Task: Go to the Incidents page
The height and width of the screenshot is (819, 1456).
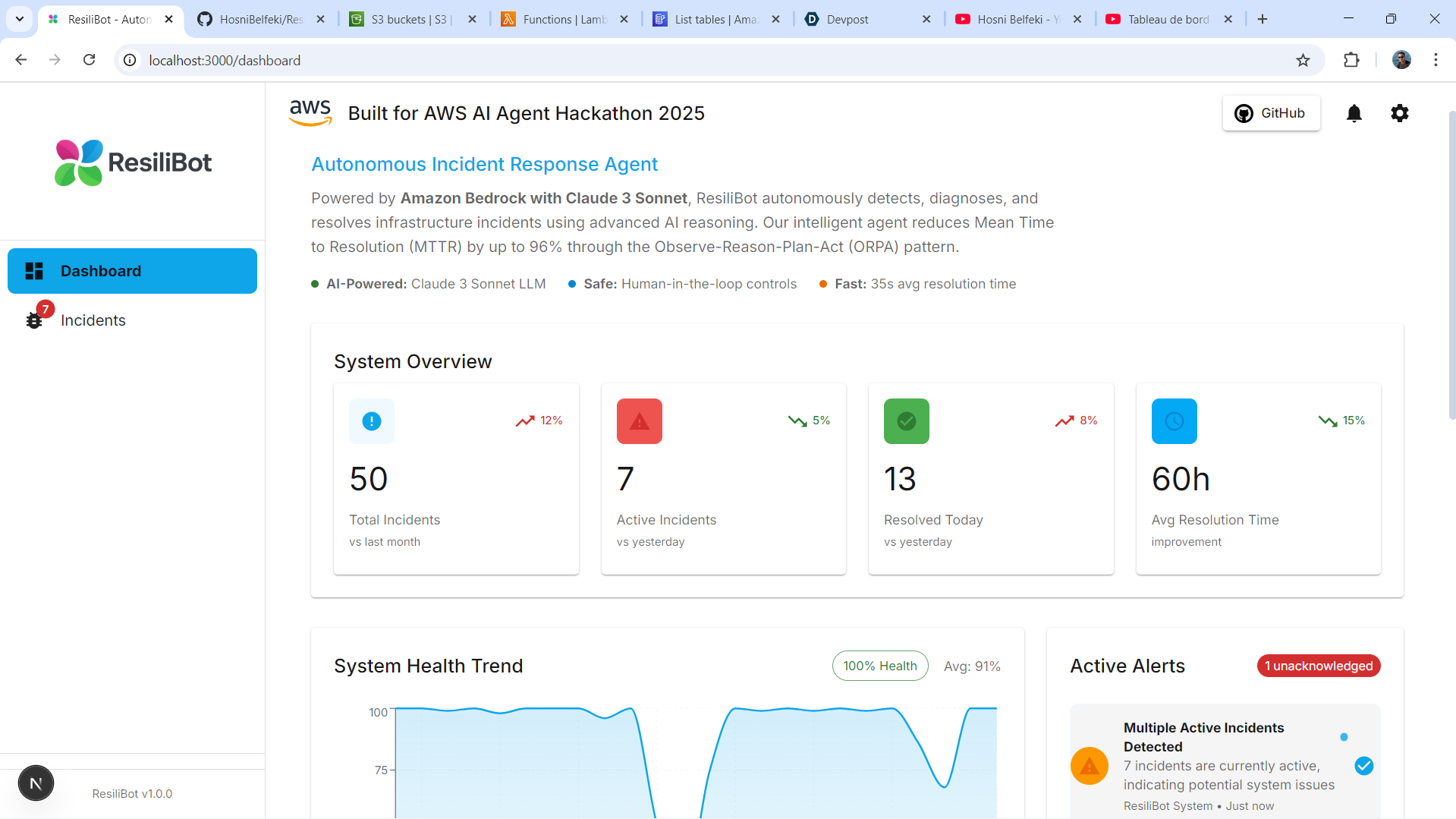Action: point(132,320)
